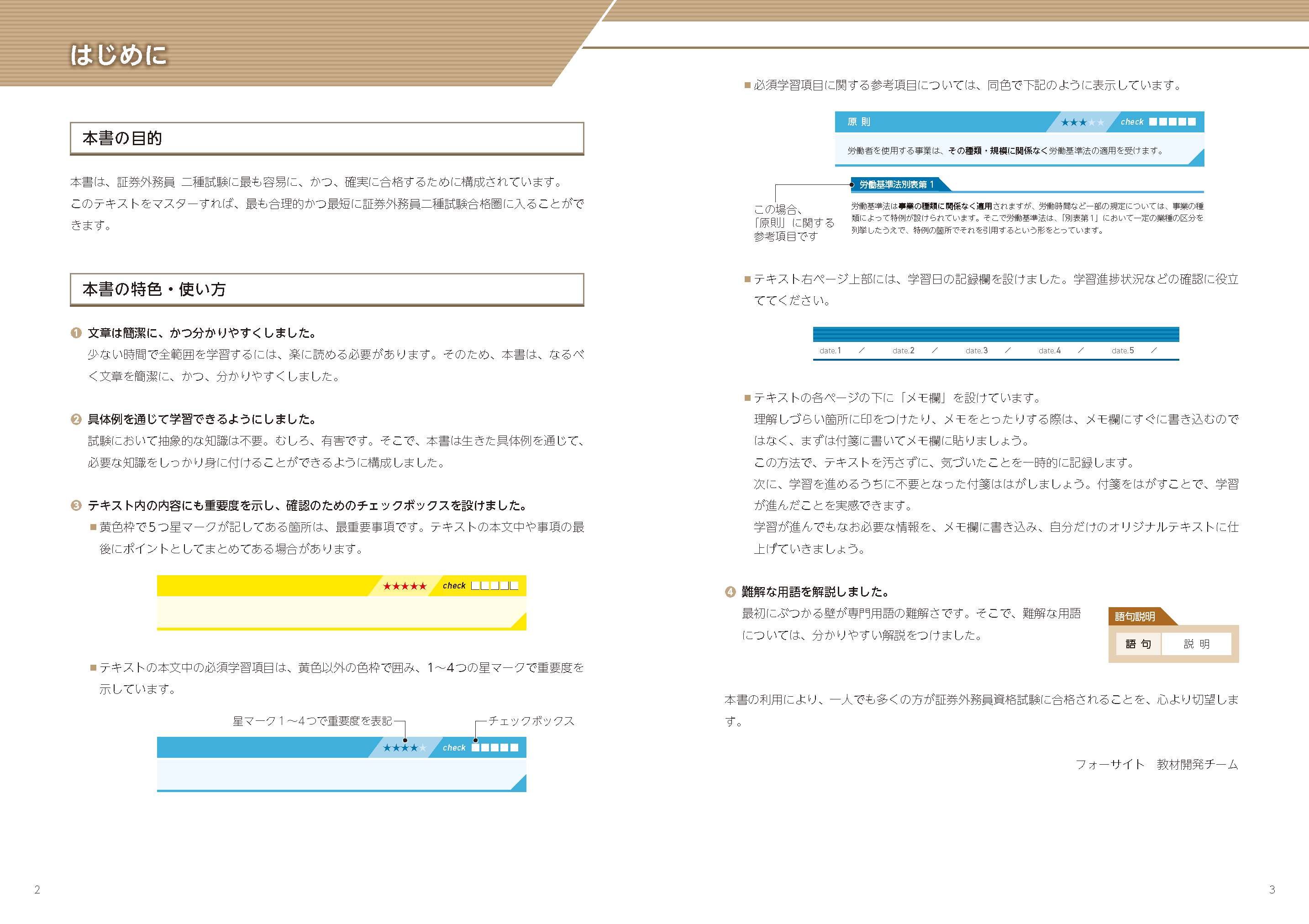Click the はじめに title banner

119,55
